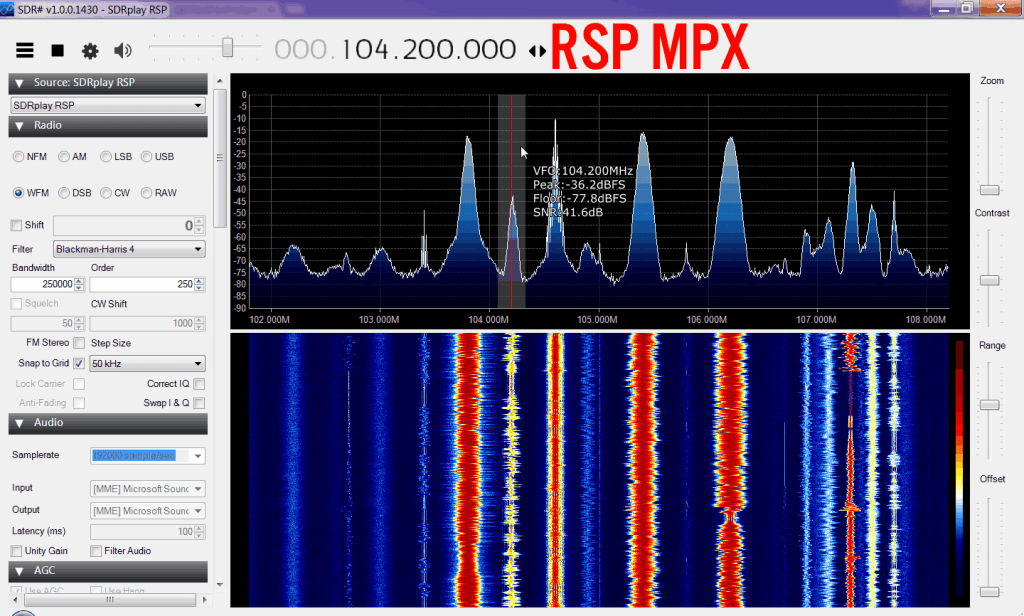The height and width of the screenshot is (616, 1024).
Task: Click the Bandwidth value input field
Action: tap(42, 285)
